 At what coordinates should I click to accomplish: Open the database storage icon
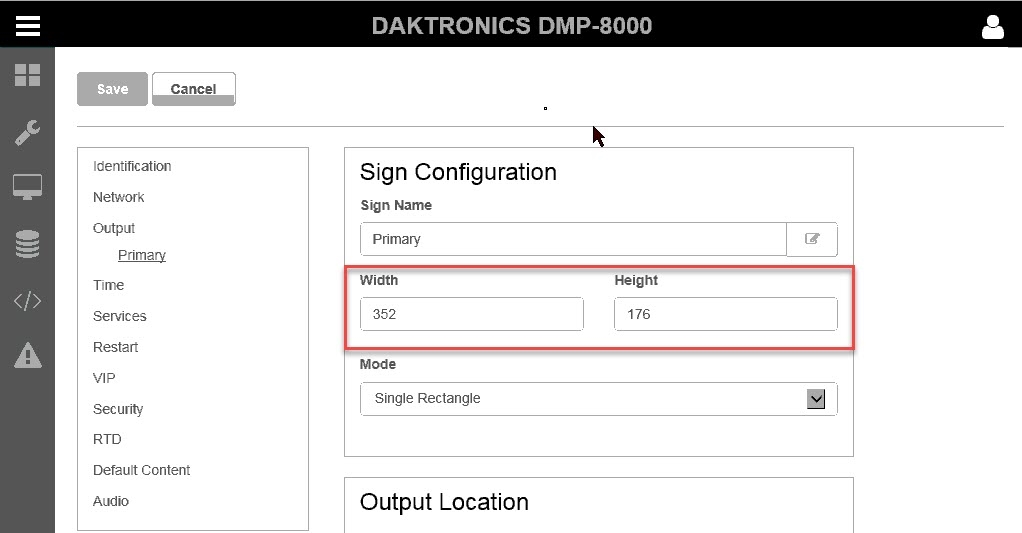pos(27,244)
